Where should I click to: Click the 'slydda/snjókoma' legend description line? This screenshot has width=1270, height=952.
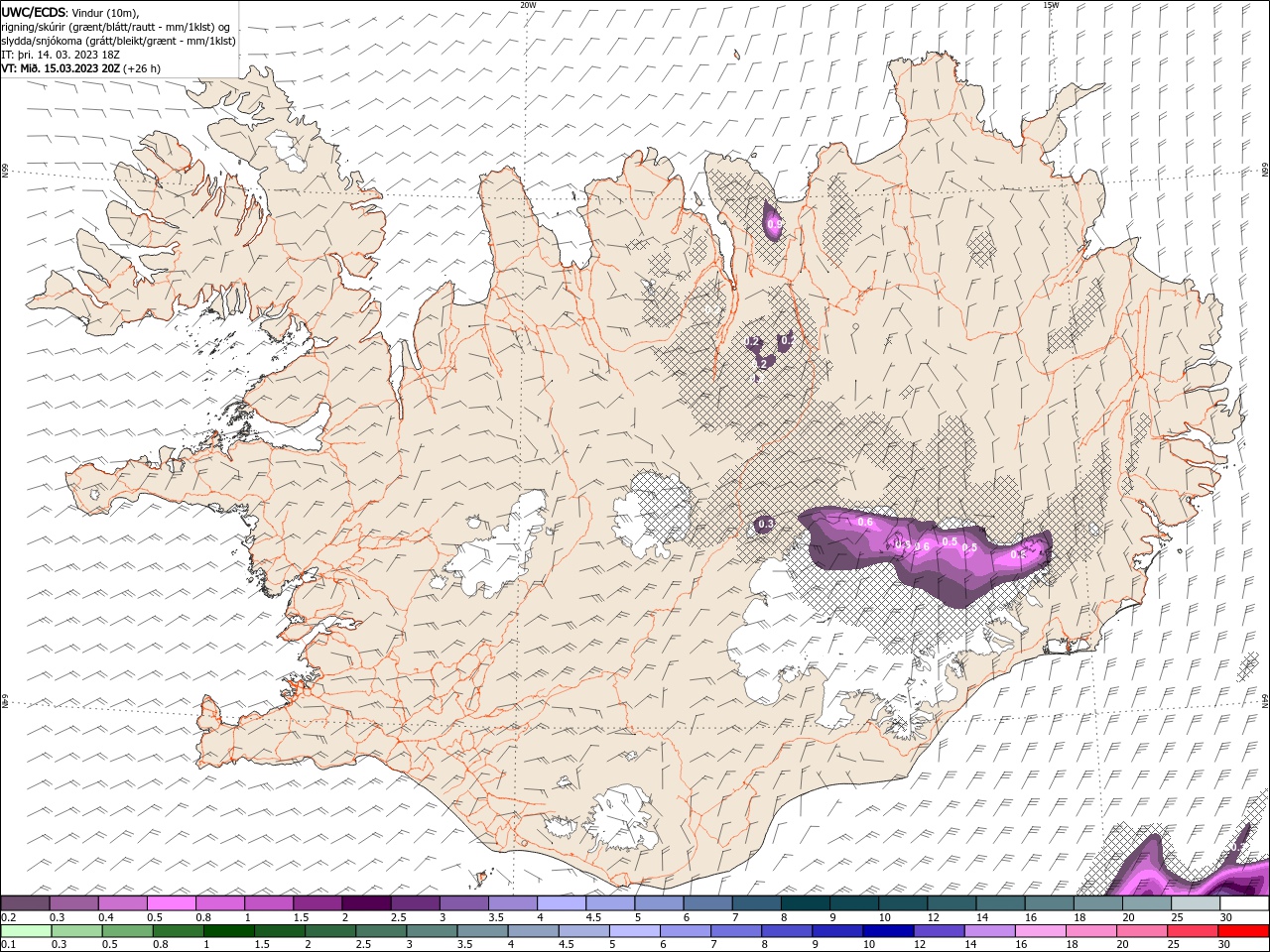119,41
